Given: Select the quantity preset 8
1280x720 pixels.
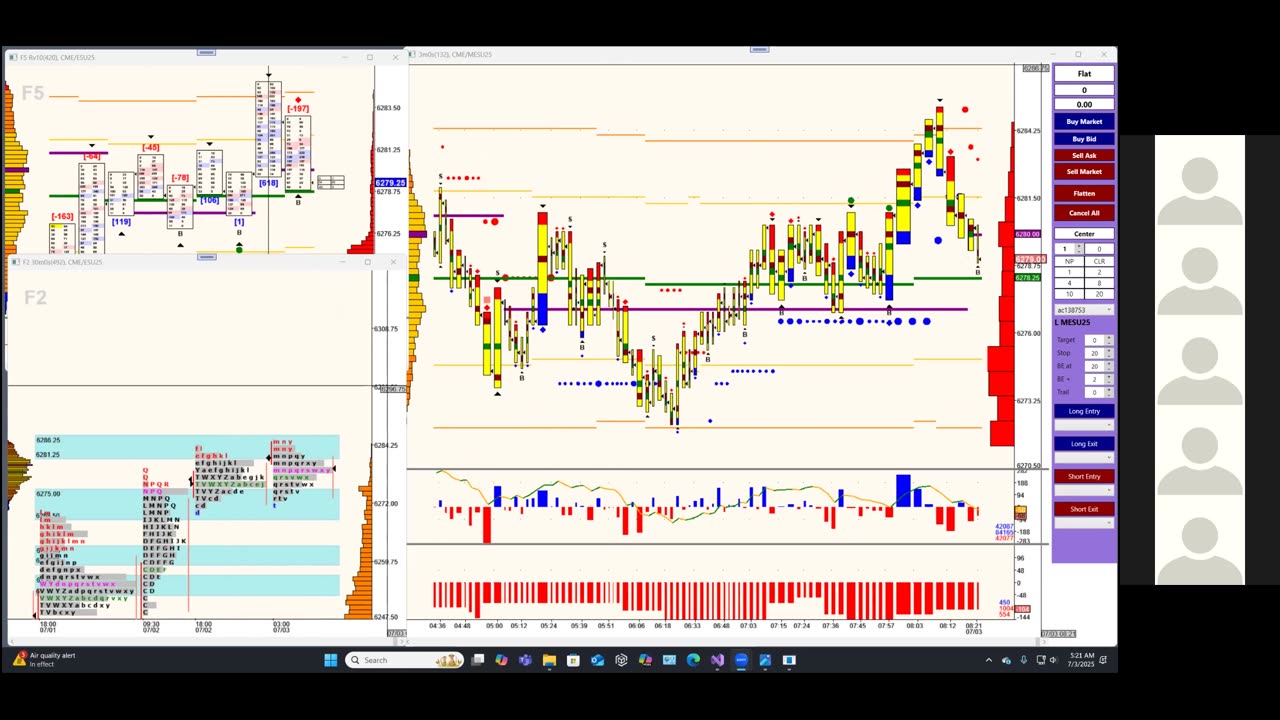Looking at the screenshot, I should (x=1099, y=283).
